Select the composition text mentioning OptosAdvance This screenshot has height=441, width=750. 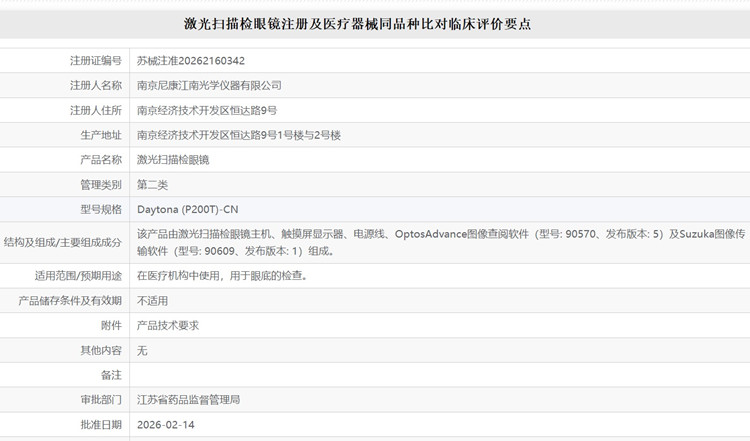click(441, 243)
